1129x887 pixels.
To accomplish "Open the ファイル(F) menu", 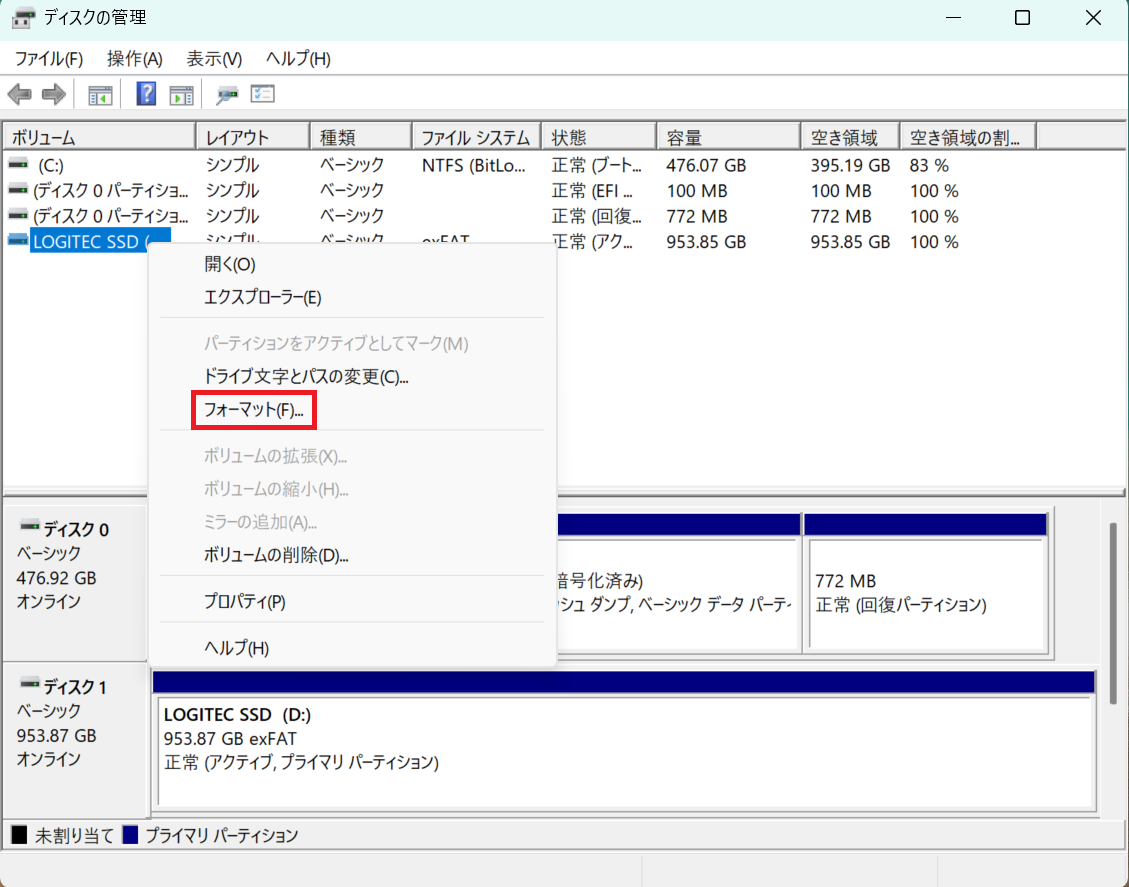I will pos(48,59).
